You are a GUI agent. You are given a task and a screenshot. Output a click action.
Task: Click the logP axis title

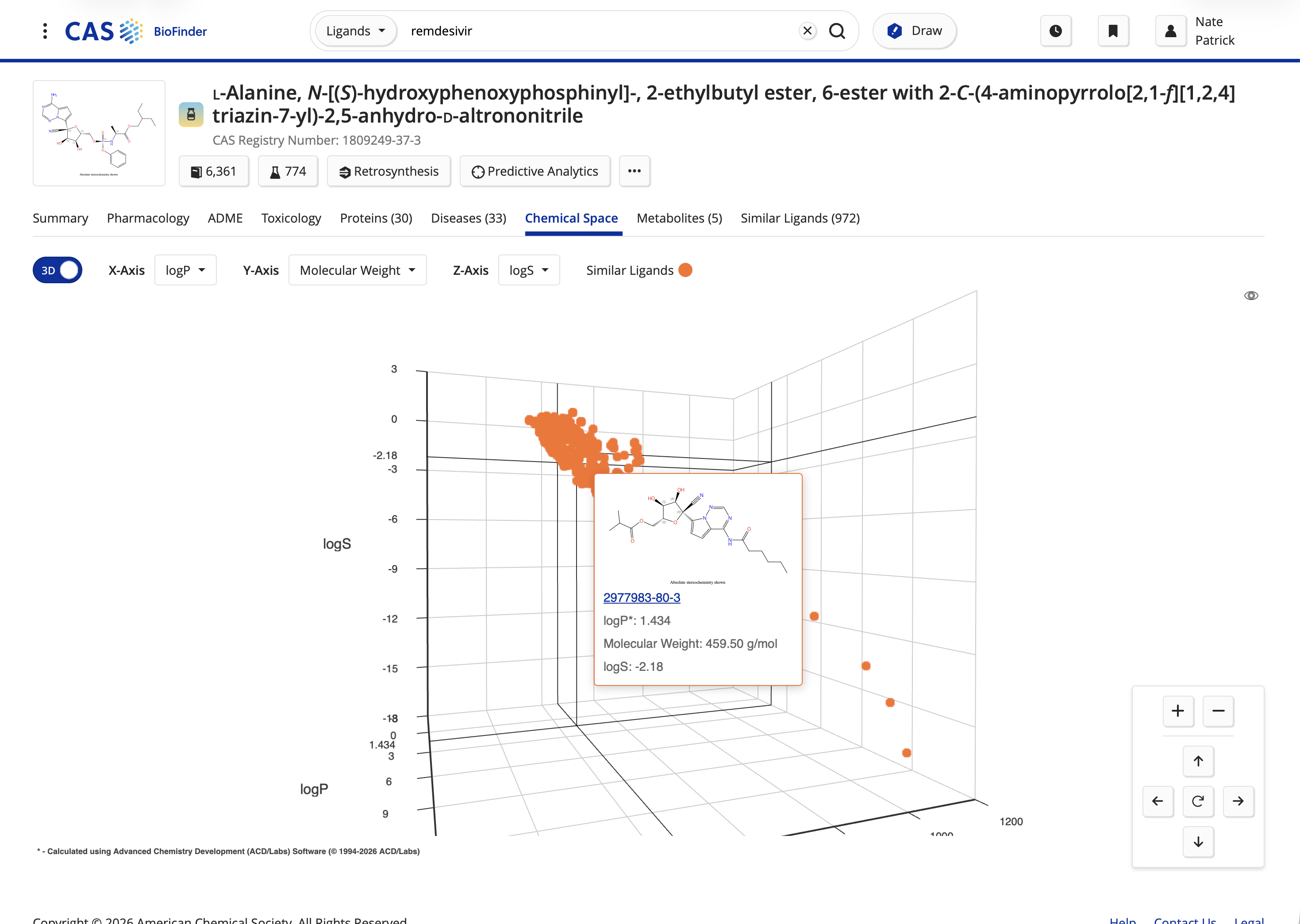[314, 789]
